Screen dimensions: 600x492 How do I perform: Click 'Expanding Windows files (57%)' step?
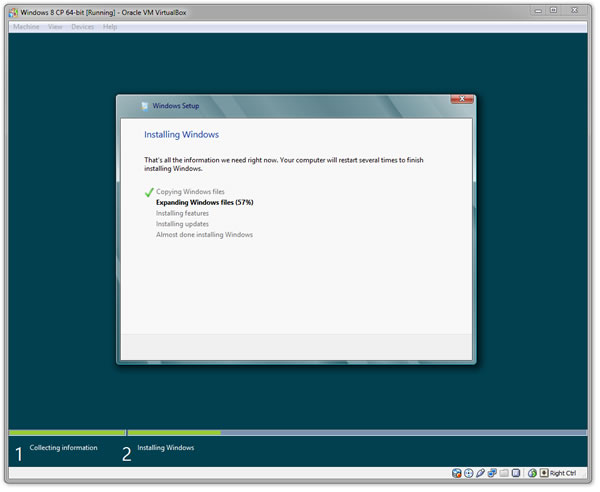[x=205, y=202]
